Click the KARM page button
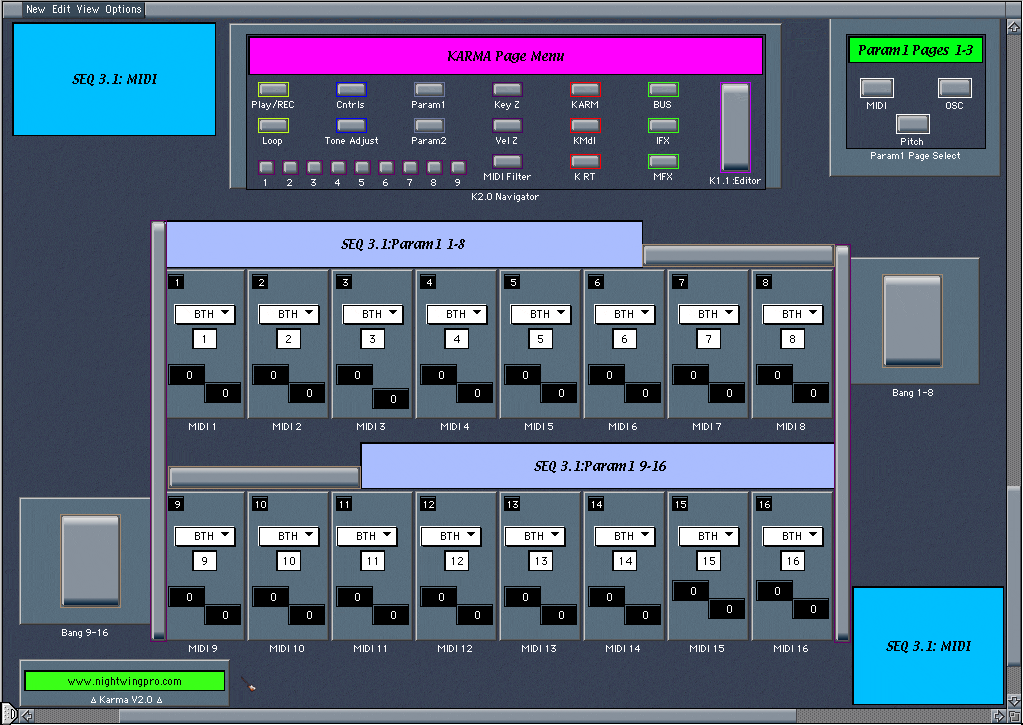Screen dimensions: 1023x725 coord(585,90)
